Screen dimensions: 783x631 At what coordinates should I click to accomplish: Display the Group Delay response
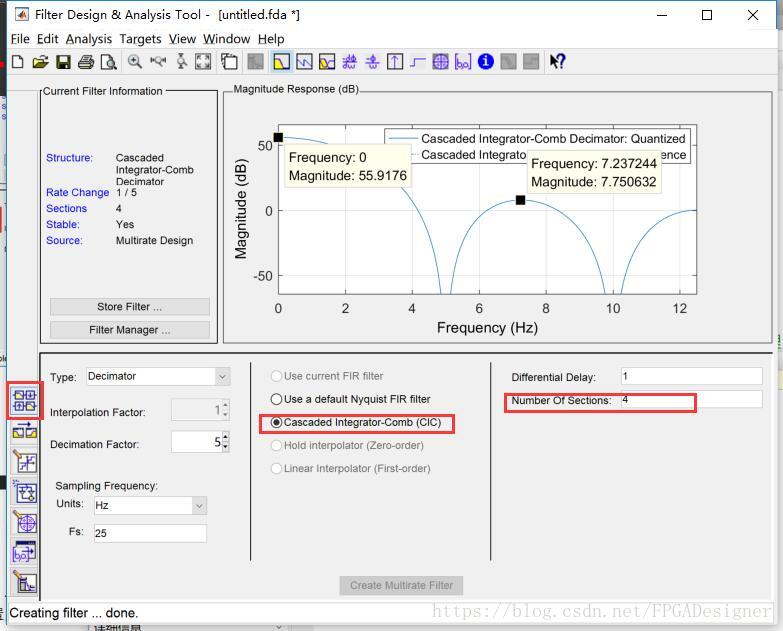tap(350, 61)
